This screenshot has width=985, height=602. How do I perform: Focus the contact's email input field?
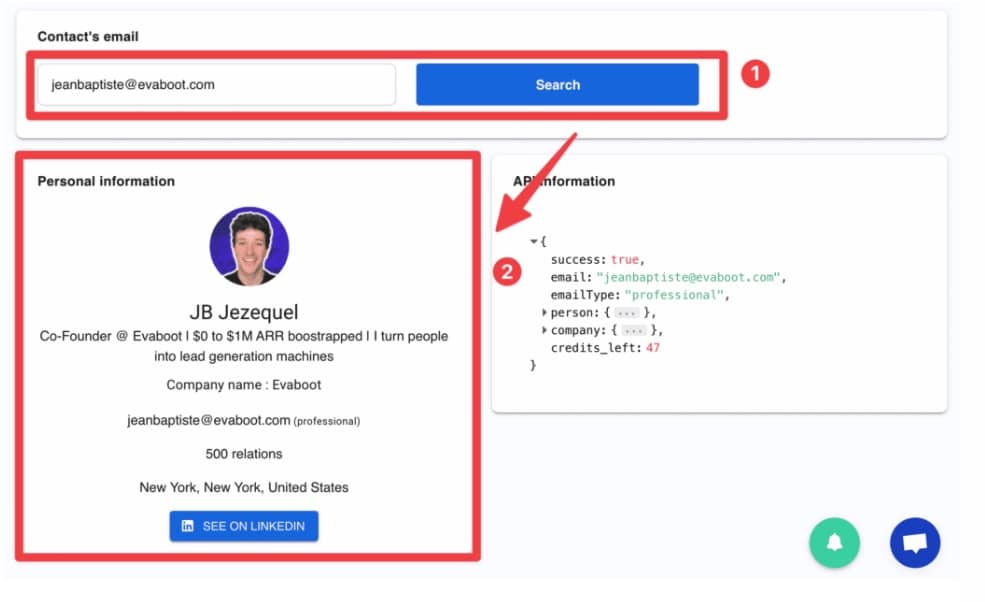[x=217, y=84]
